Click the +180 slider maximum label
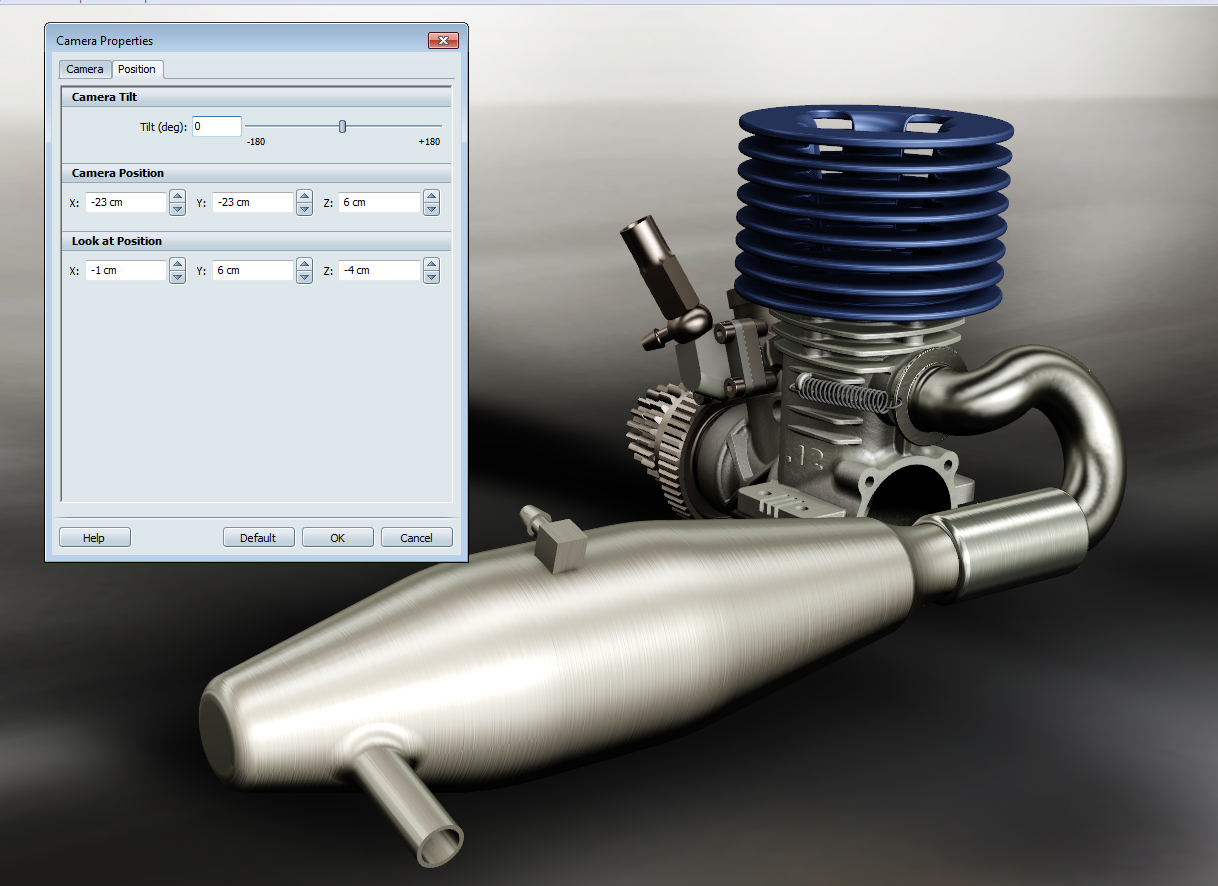1218x886 pixels. 429,142
